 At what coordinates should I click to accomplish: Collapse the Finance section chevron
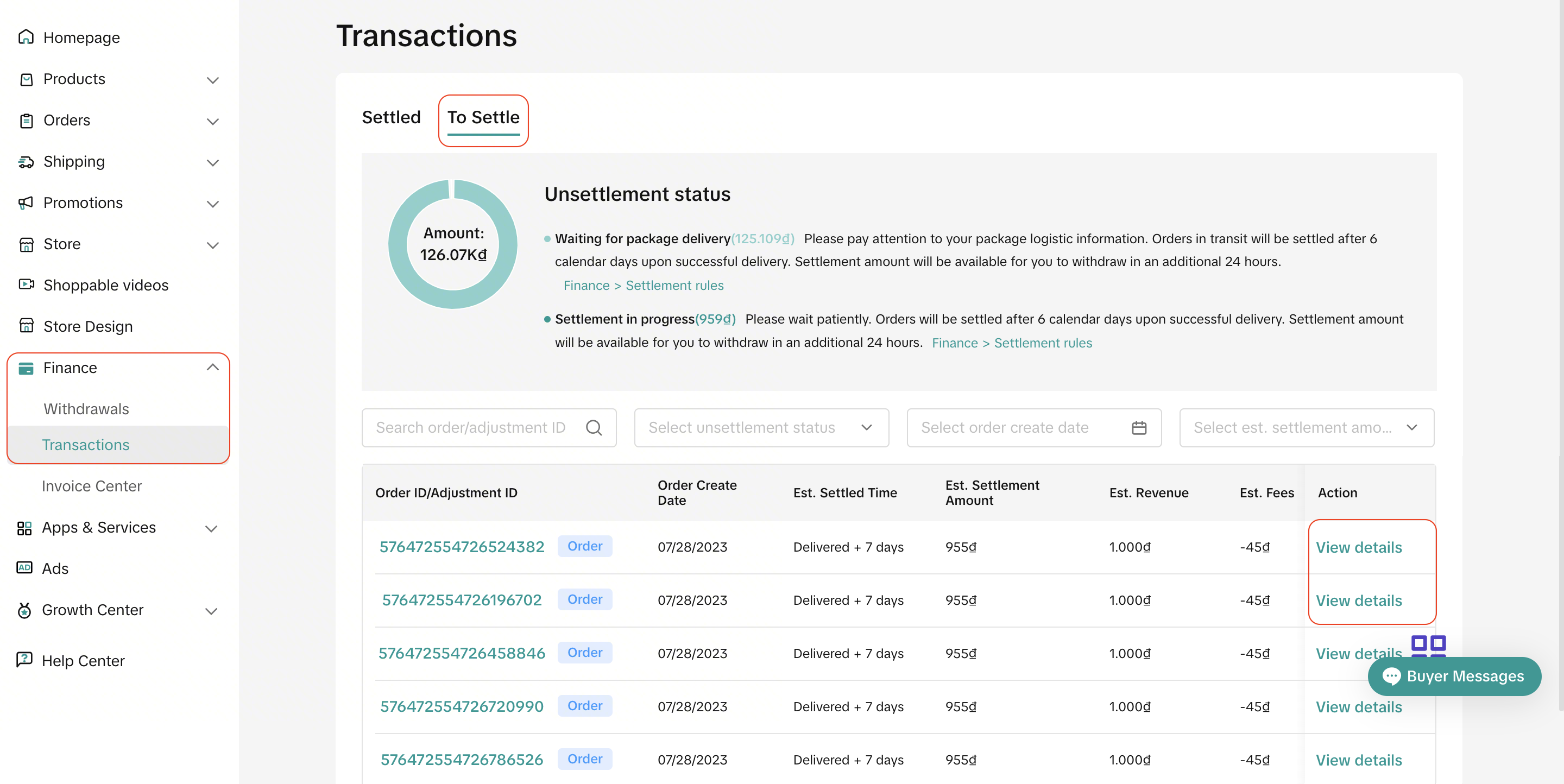212,368
